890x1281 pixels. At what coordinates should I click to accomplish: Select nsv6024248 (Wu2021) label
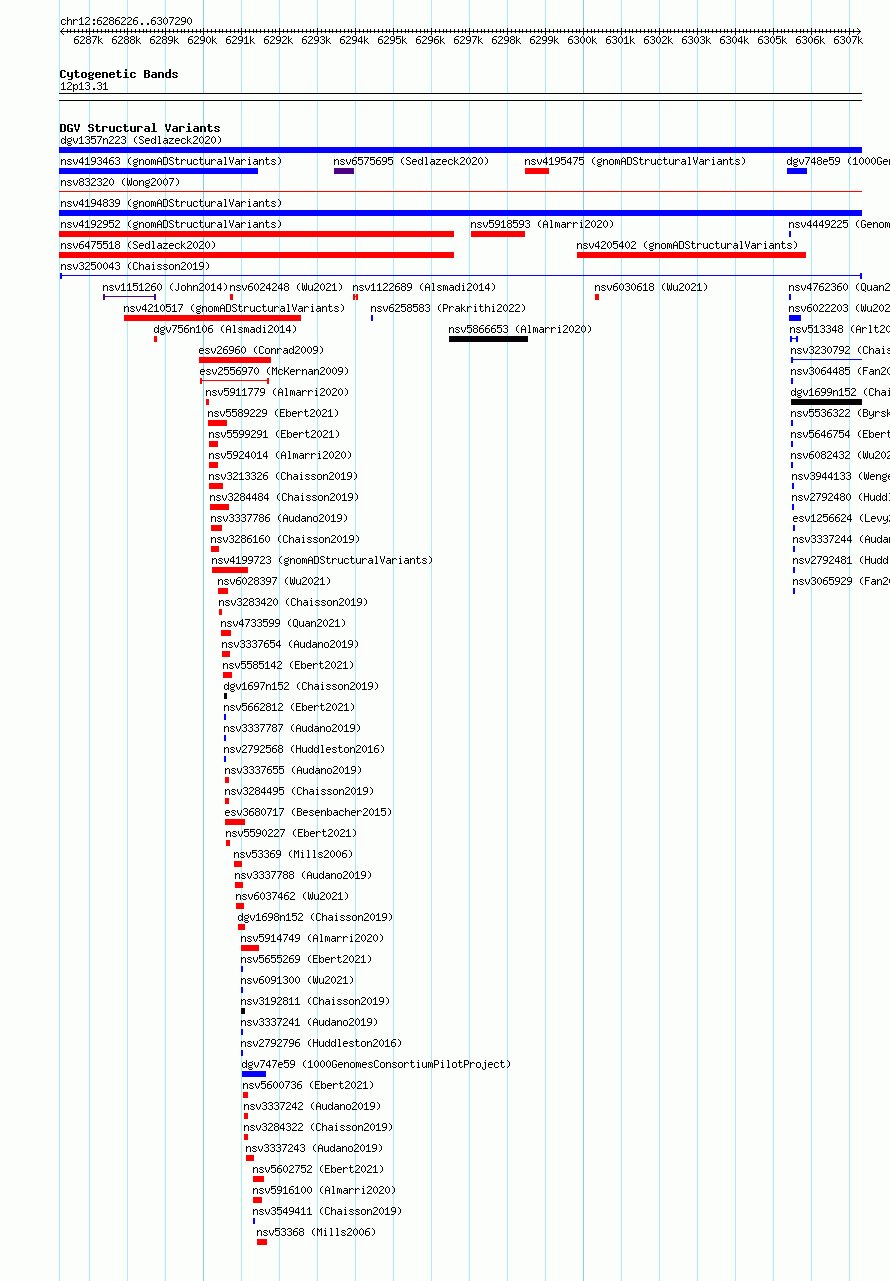pos(286,287)
